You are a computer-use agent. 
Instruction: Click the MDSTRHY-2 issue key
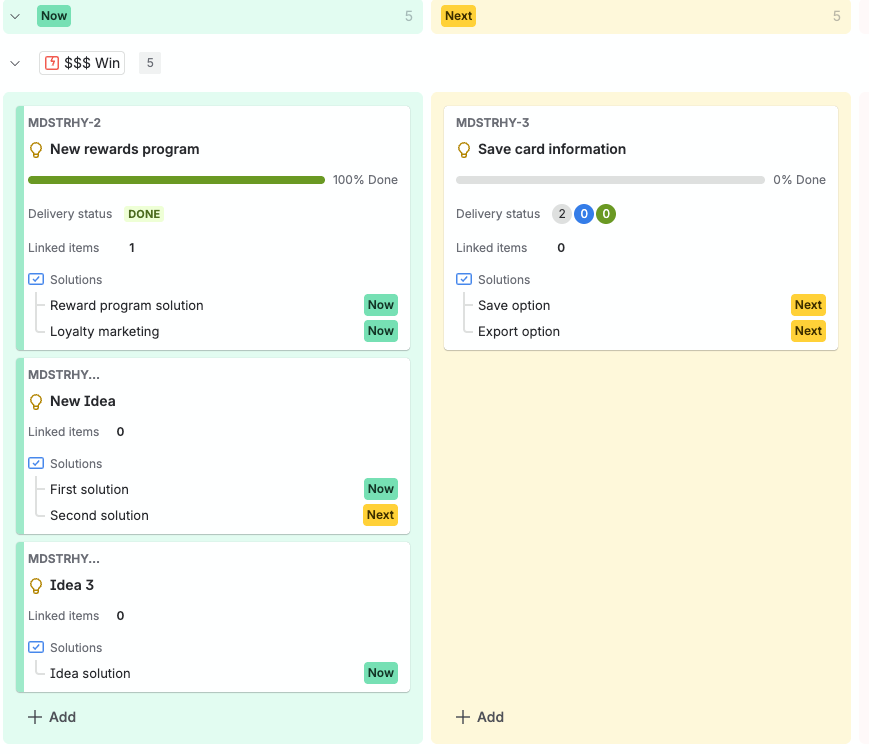(x=64, y=123)
